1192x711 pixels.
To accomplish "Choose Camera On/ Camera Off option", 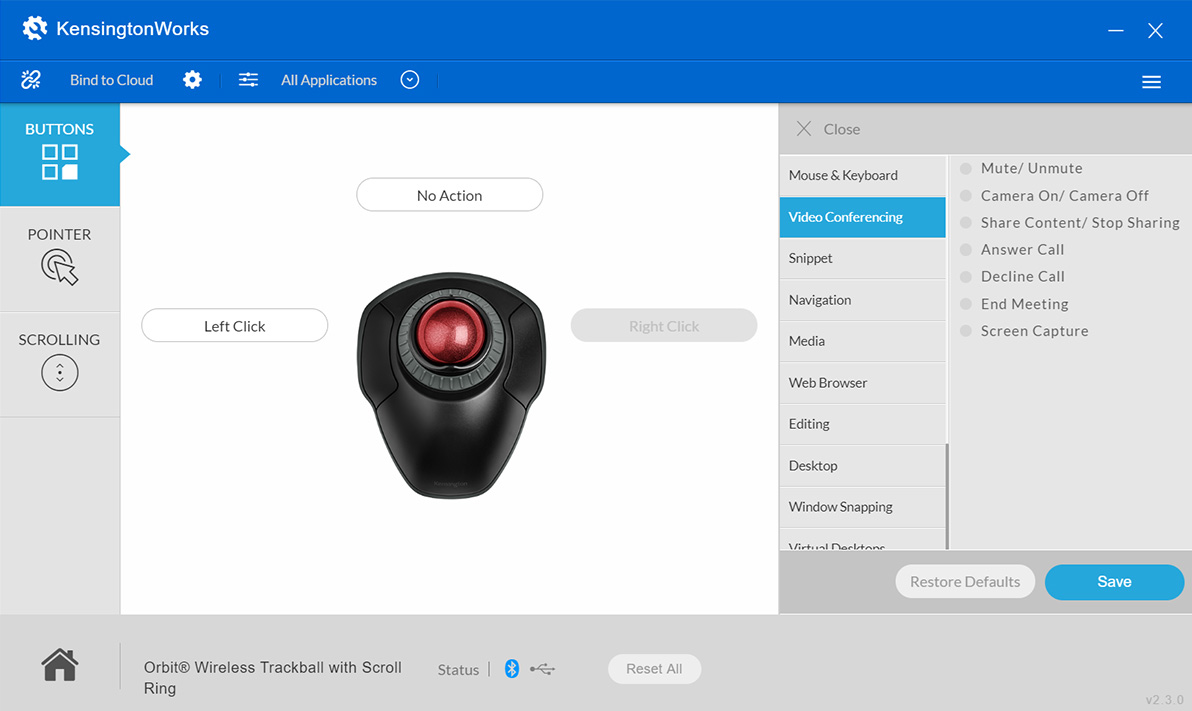I will (x=966, y=195).
